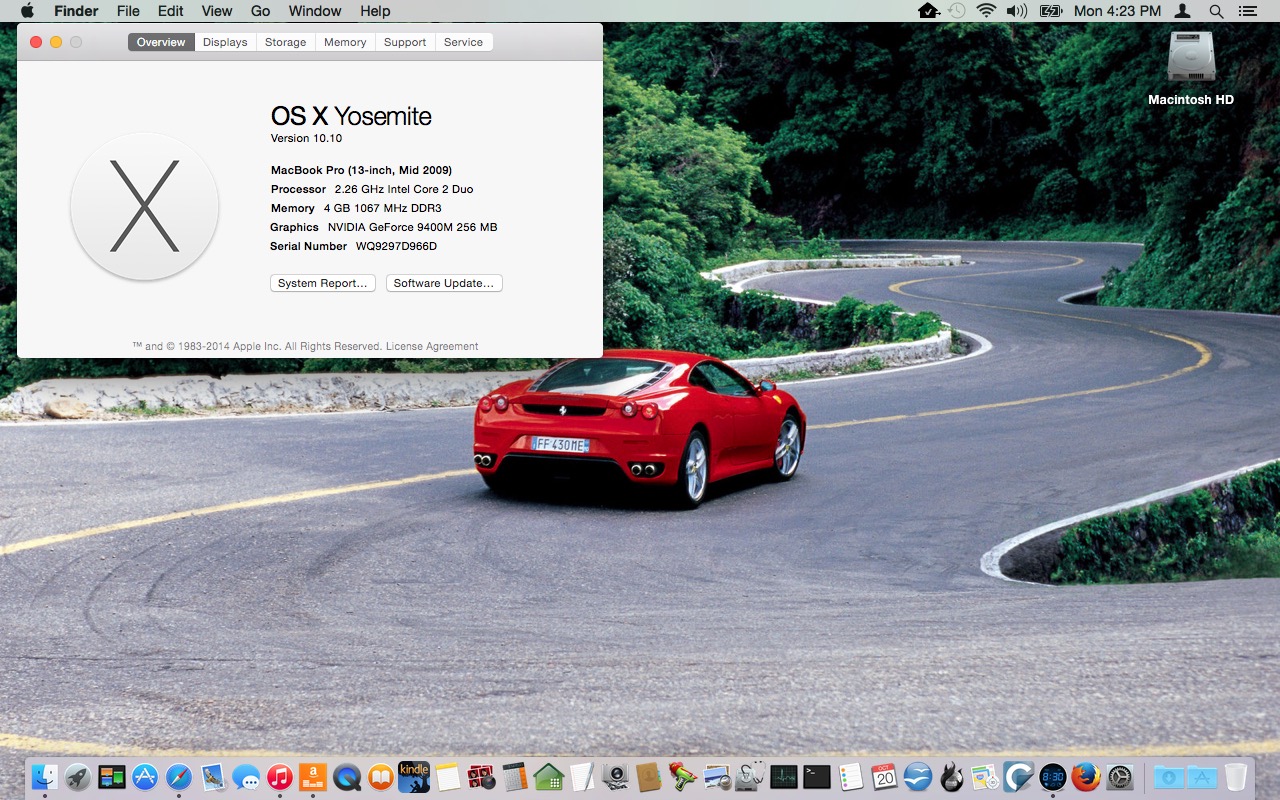The image size is (1280, 800).
Task: Open the user account menu icon
Action: [x=1183, y=11]
